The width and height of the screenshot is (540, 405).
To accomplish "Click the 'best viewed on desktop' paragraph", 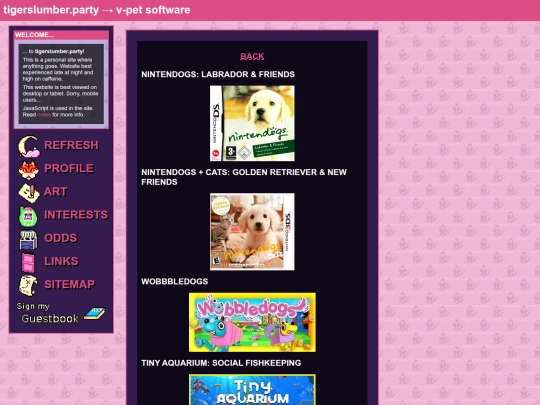I will coord(61,94).
